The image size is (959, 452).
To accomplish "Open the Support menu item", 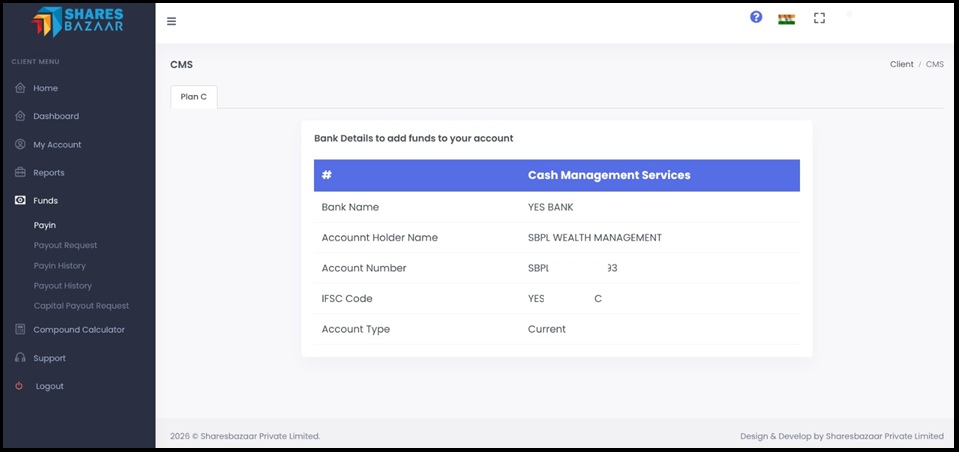I will [x=49, y=358].
